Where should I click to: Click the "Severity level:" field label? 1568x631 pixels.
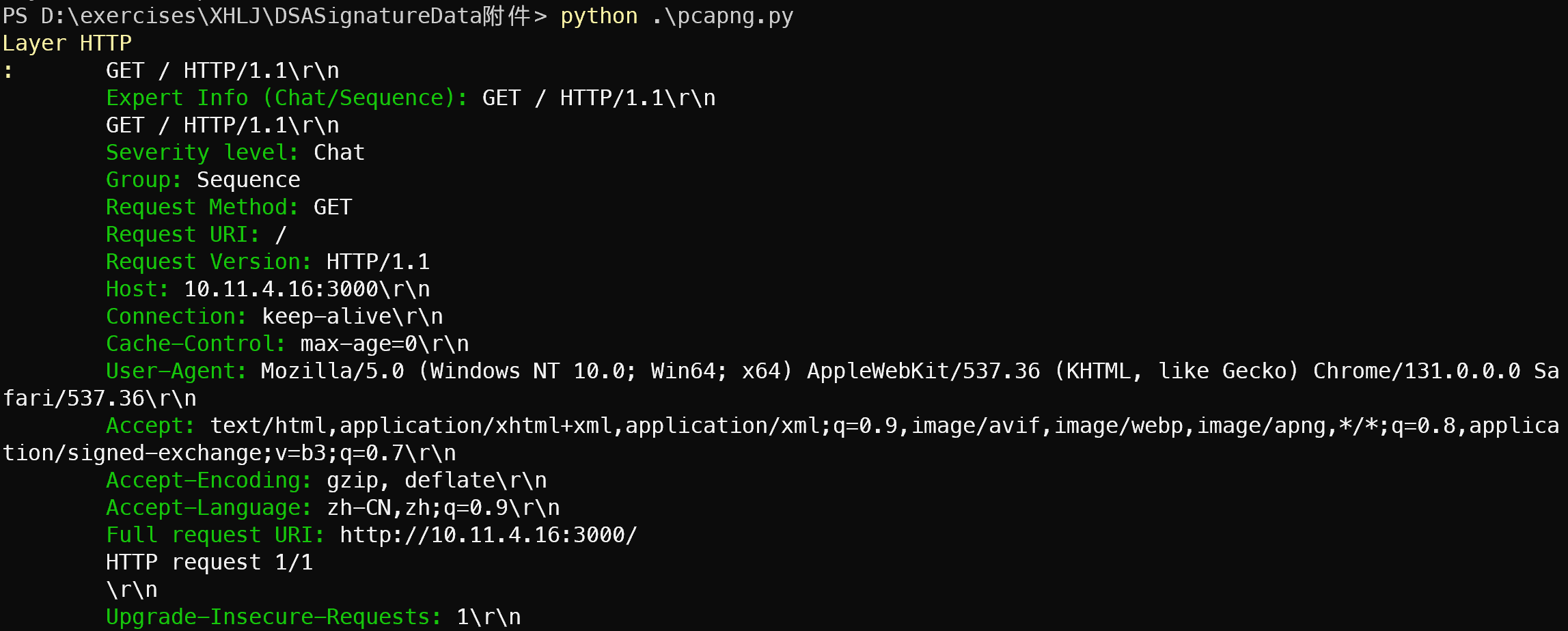point(202,152)
